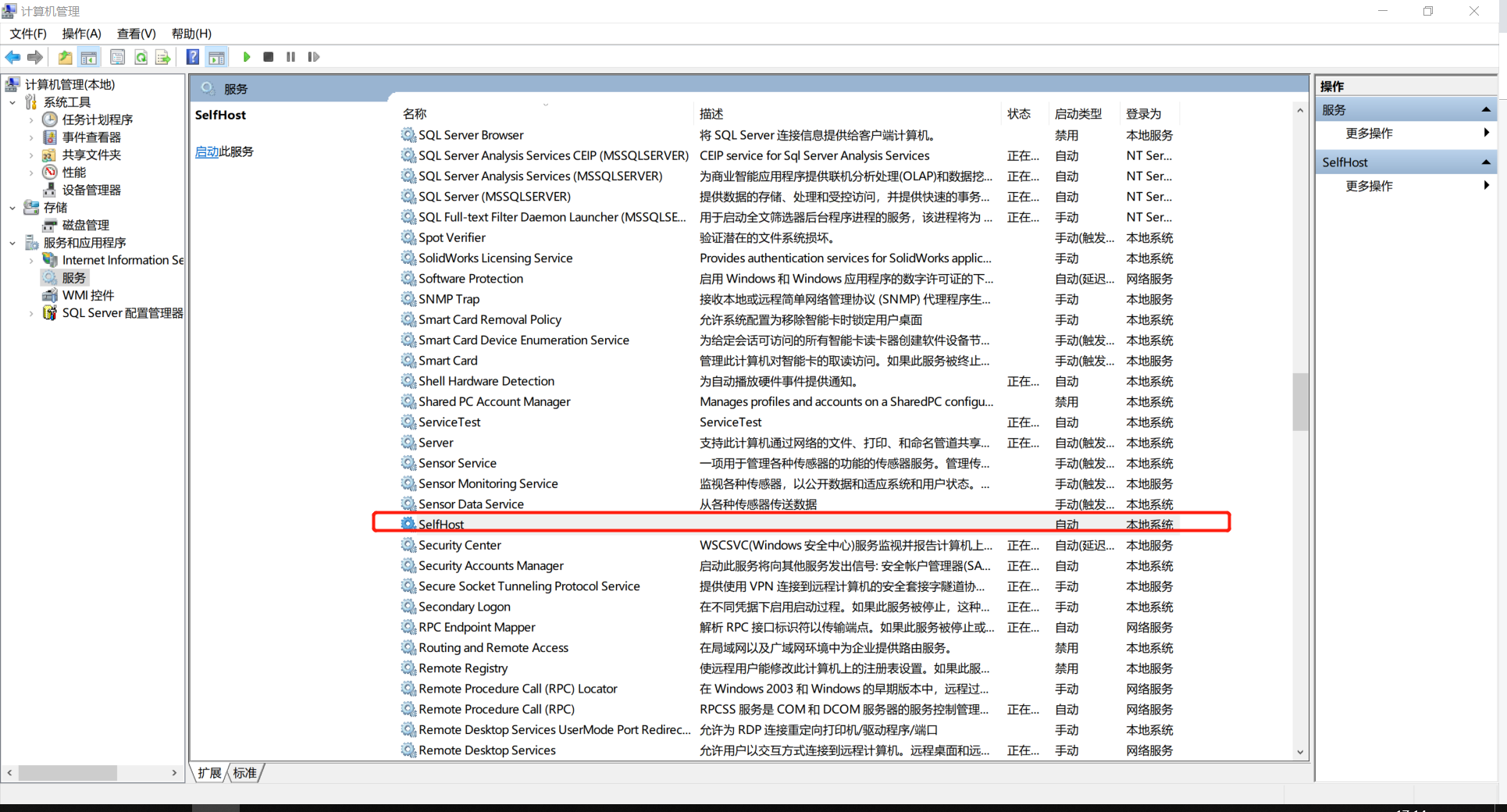This screenshot has width=1507, height=812.
Task: Click the pause service icon
Action: (290, 56)
